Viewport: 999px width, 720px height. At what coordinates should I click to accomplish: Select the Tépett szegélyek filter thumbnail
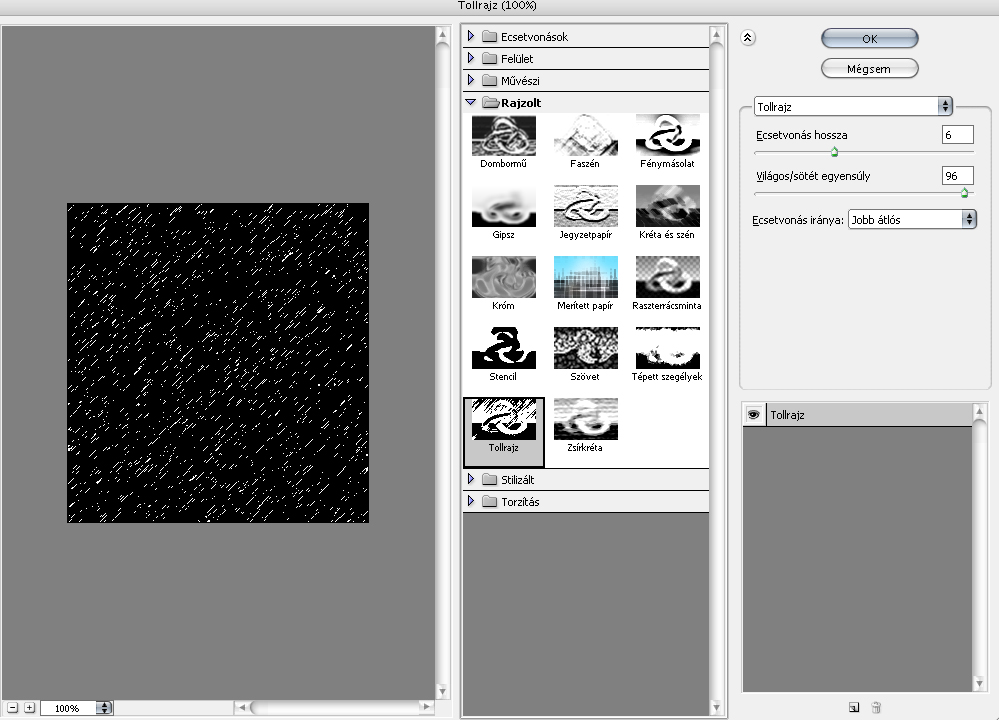click(x=668, y=348)
